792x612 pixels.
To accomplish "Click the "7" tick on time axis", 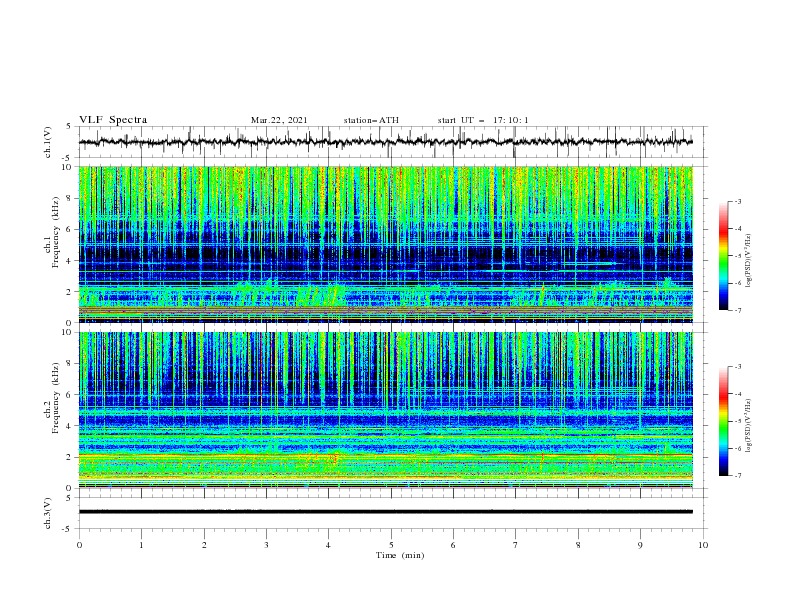I will tap(516, 545).
